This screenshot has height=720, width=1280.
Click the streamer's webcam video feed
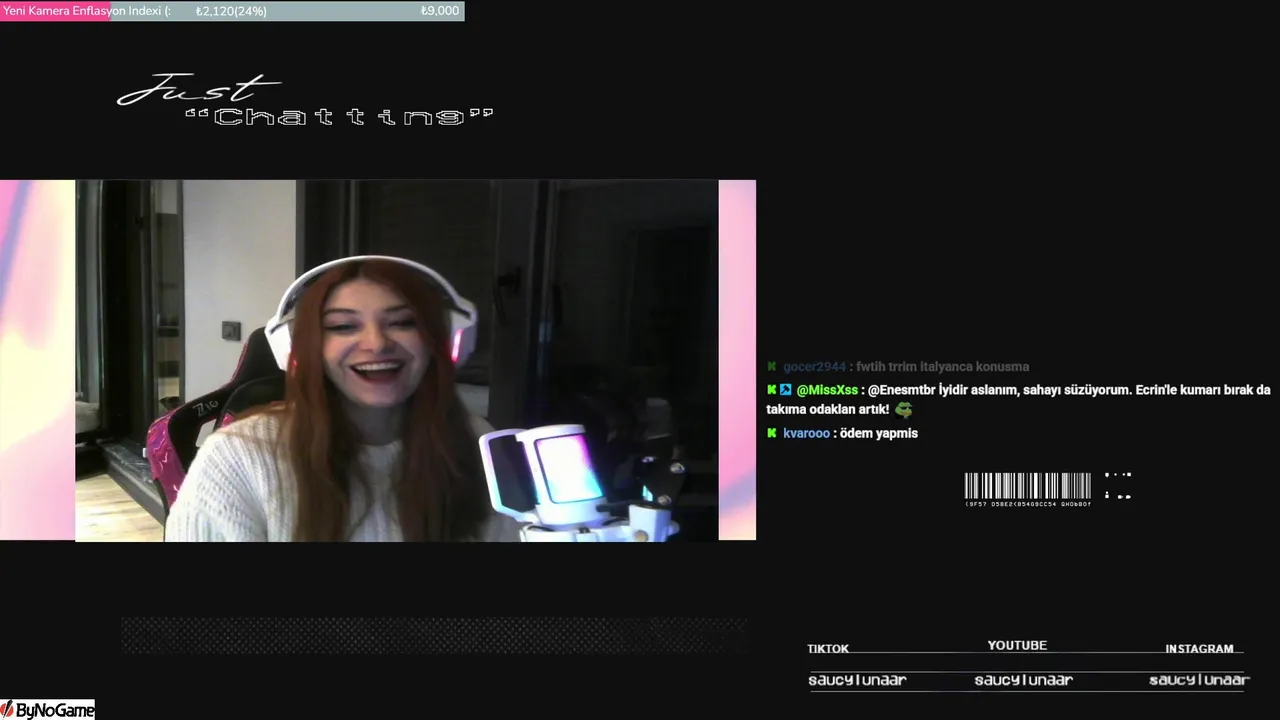point(396,360)
